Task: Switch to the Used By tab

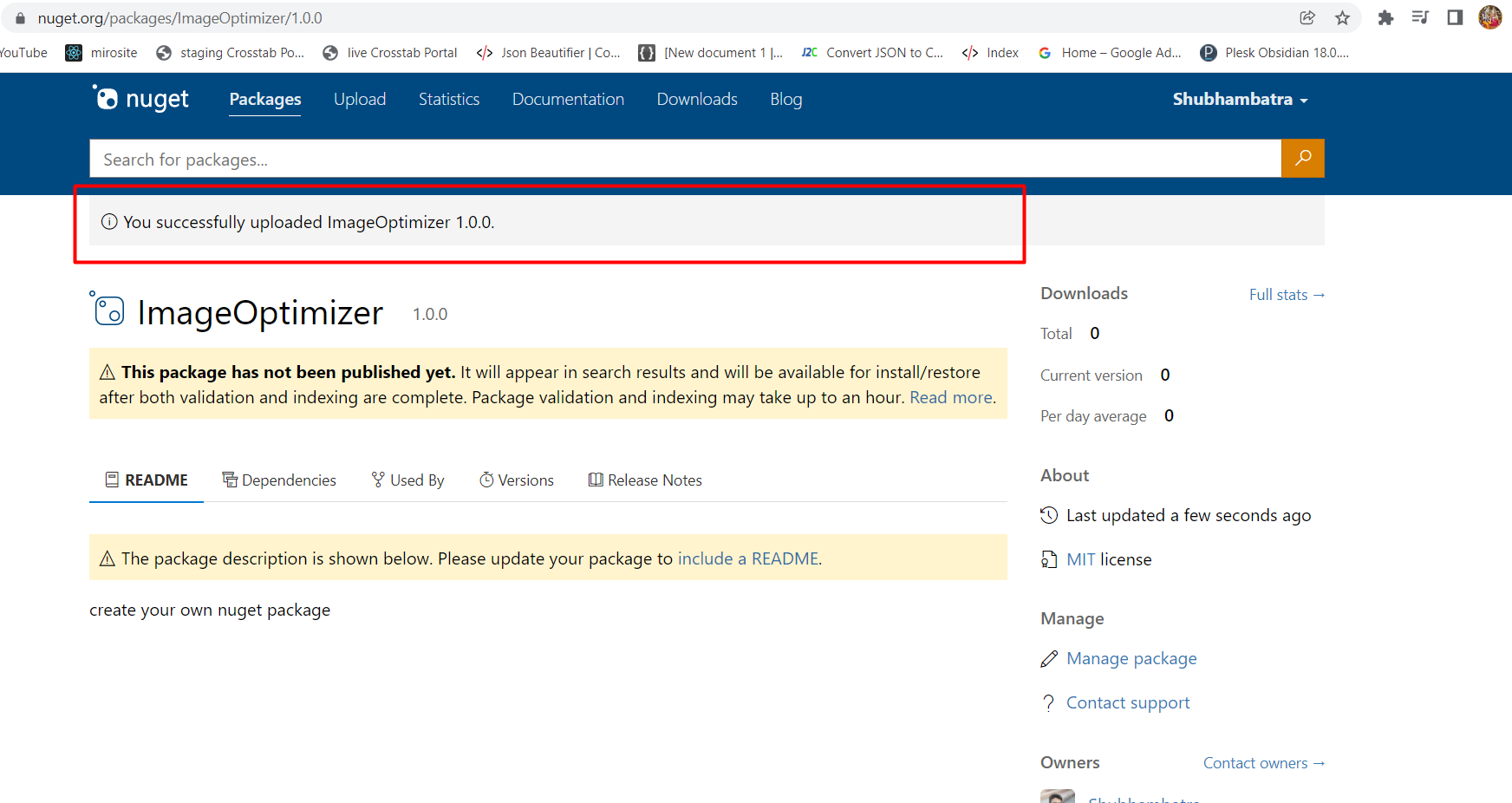Action: [407, 480]
